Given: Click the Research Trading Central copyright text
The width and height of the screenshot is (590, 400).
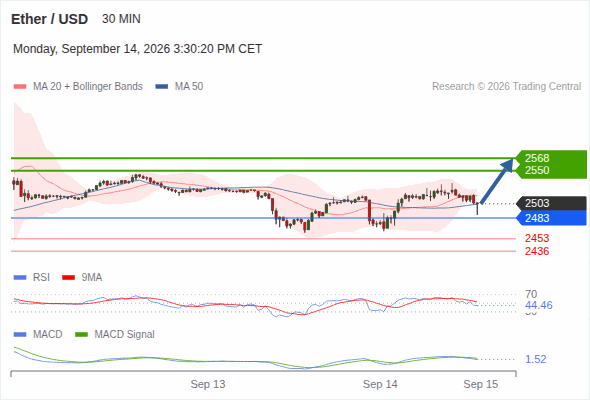Looking at the screenshot, I should (506, 87).
